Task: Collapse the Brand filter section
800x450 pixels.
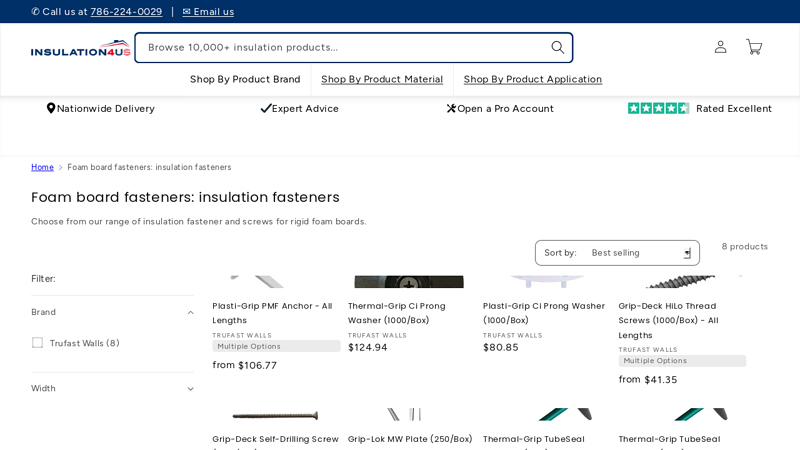Action: [190, 312]
